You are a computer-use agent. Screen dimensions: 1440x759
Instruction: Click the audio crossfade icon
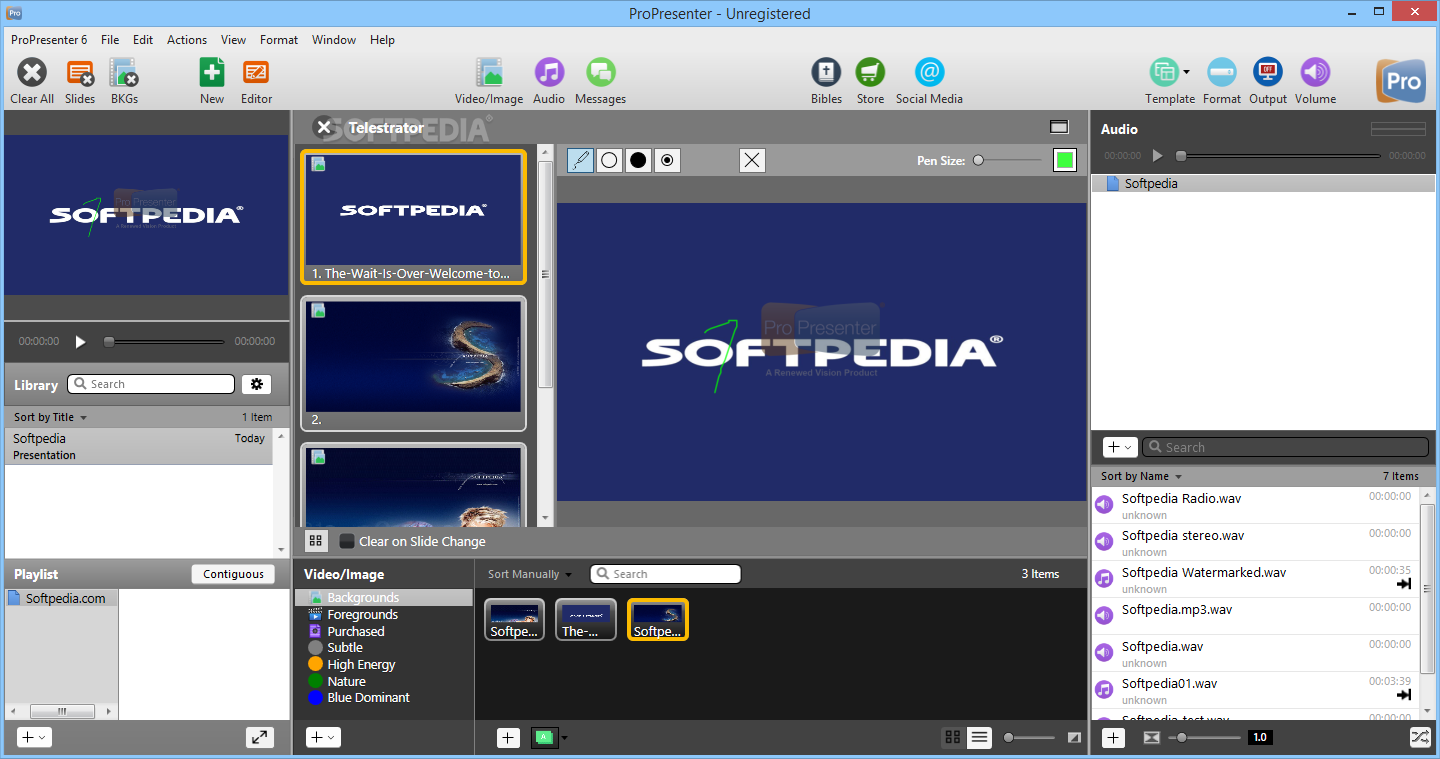coord(1151,737)
